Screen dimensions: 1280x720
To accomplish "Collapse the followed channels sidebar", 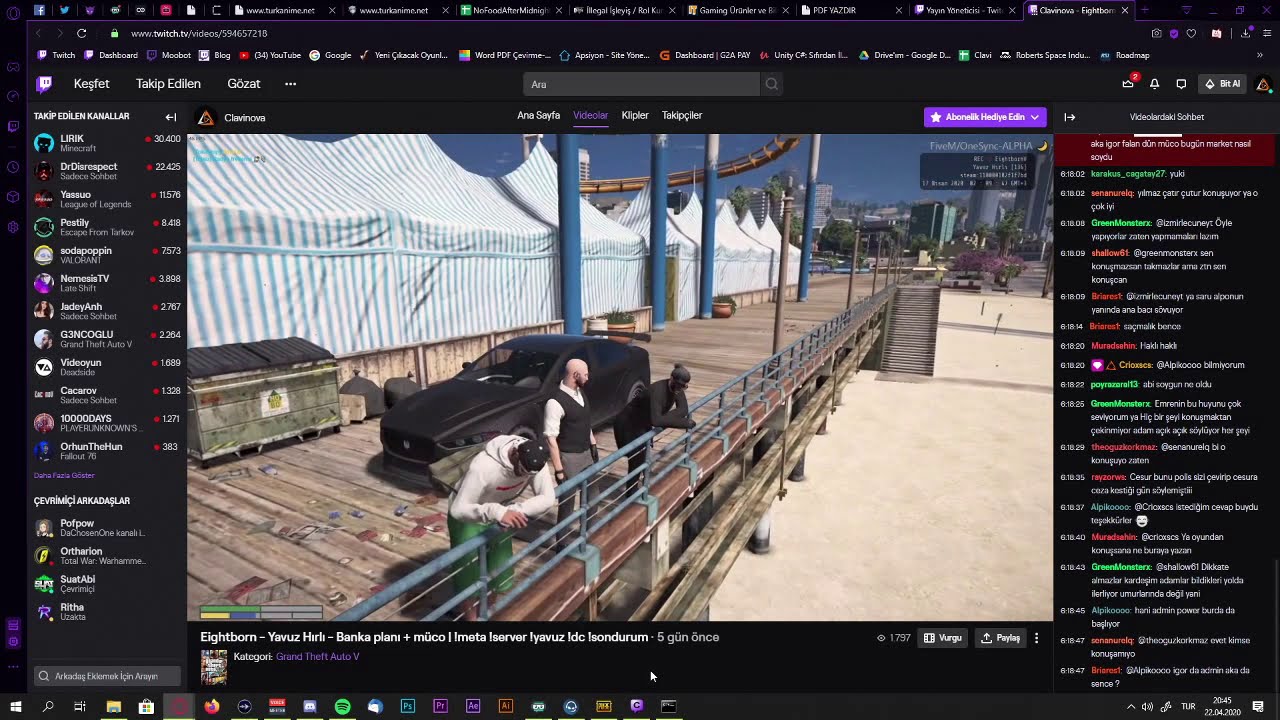I will (171, 117).
